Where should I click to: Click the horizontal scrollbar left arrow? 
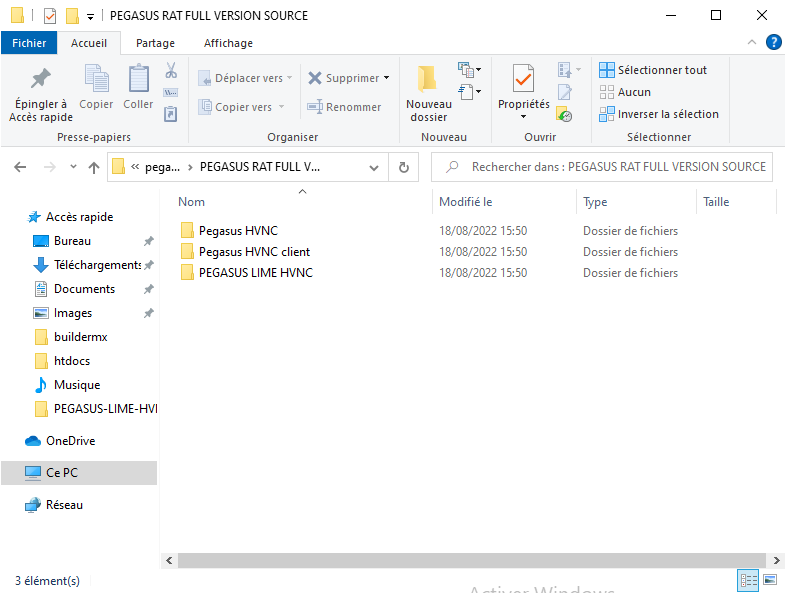[169, 560]
